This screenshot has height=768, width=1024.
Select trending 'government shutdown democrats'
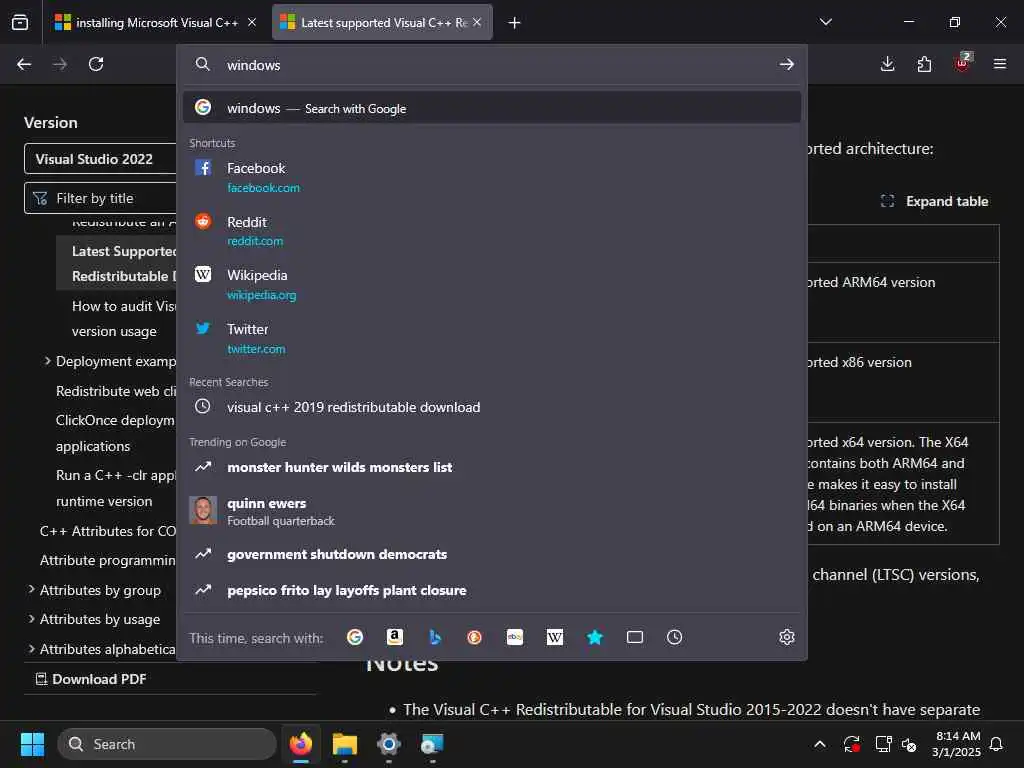coord(492,554)
